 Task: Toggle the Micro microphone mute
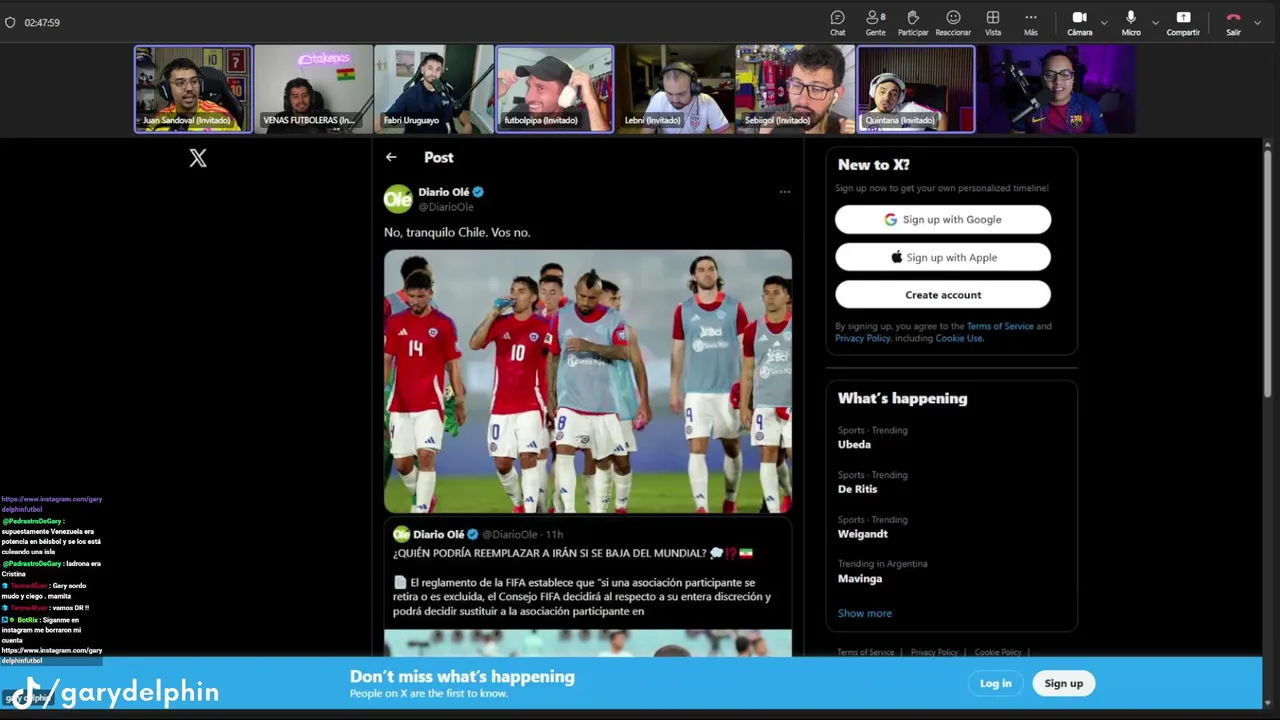pos(1131,22)
